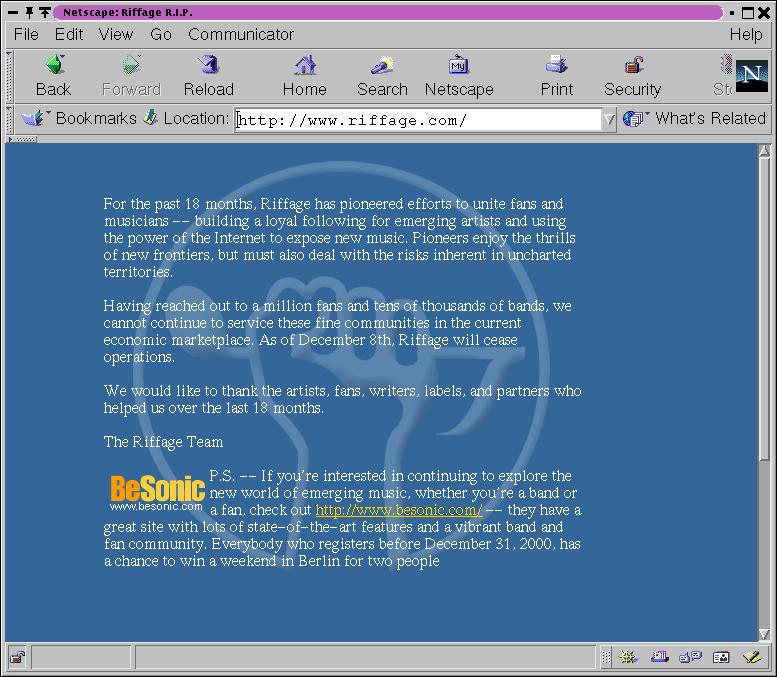Image resolution: width=777 pixels, height=677 pixels.
Task: Open the Newsgroups component bar icon
Action: click(x=690, y=658)
